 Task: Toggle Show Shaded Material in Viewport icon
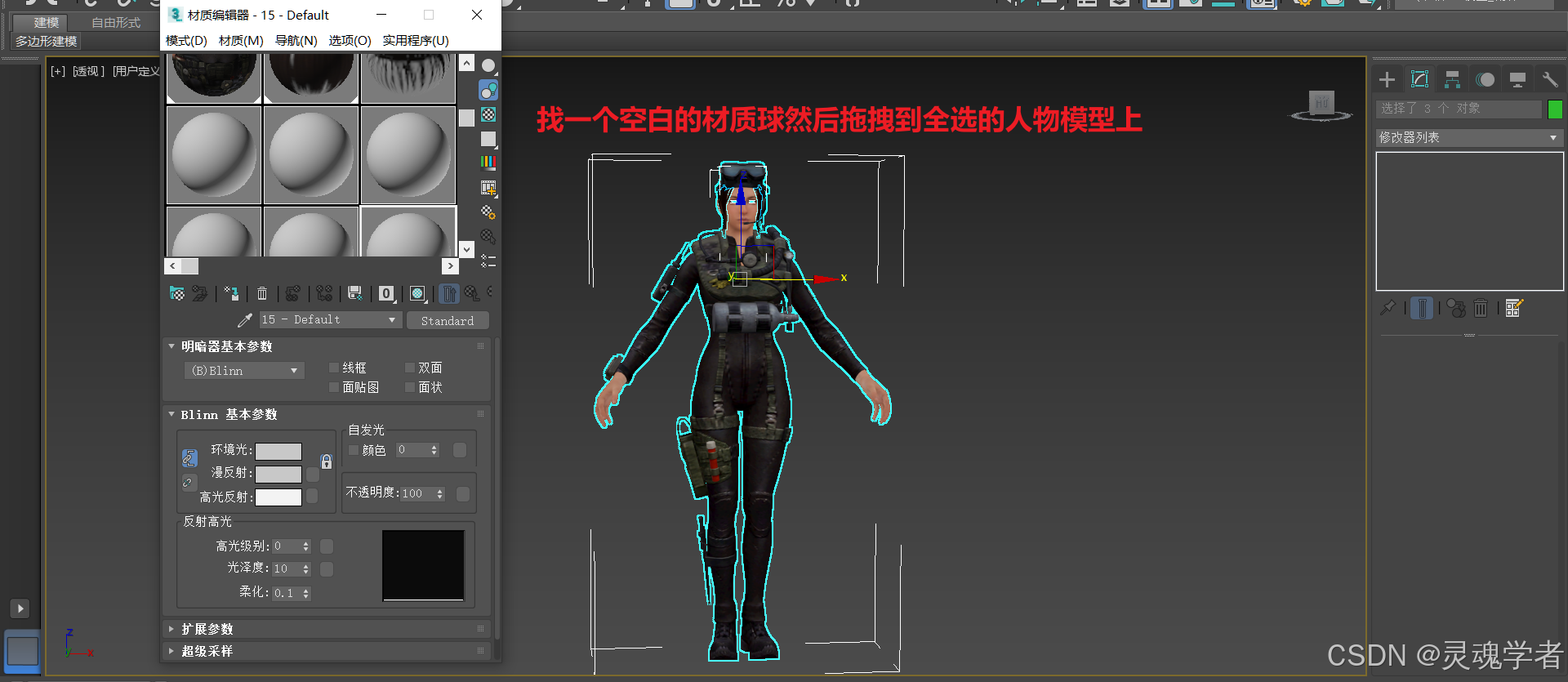point(417,293)
